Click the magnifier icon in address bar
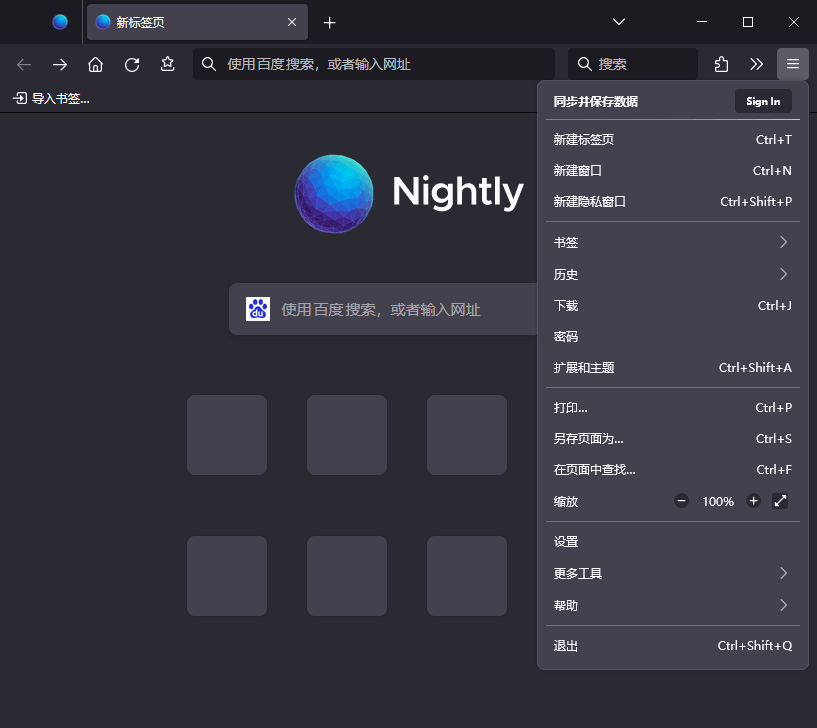817x728 pixels. 209,64
